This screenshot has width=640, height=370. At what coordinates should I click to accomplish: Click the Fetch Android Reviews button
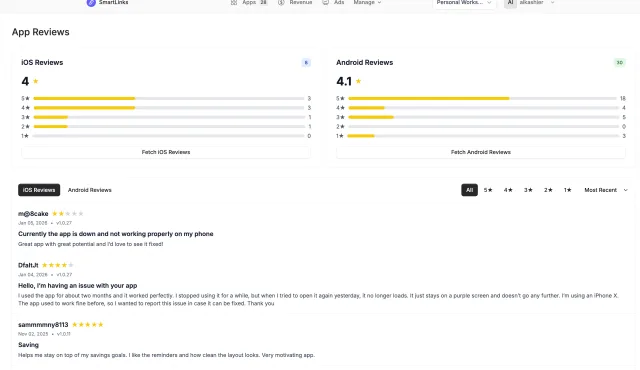click(x=480, y=152)
